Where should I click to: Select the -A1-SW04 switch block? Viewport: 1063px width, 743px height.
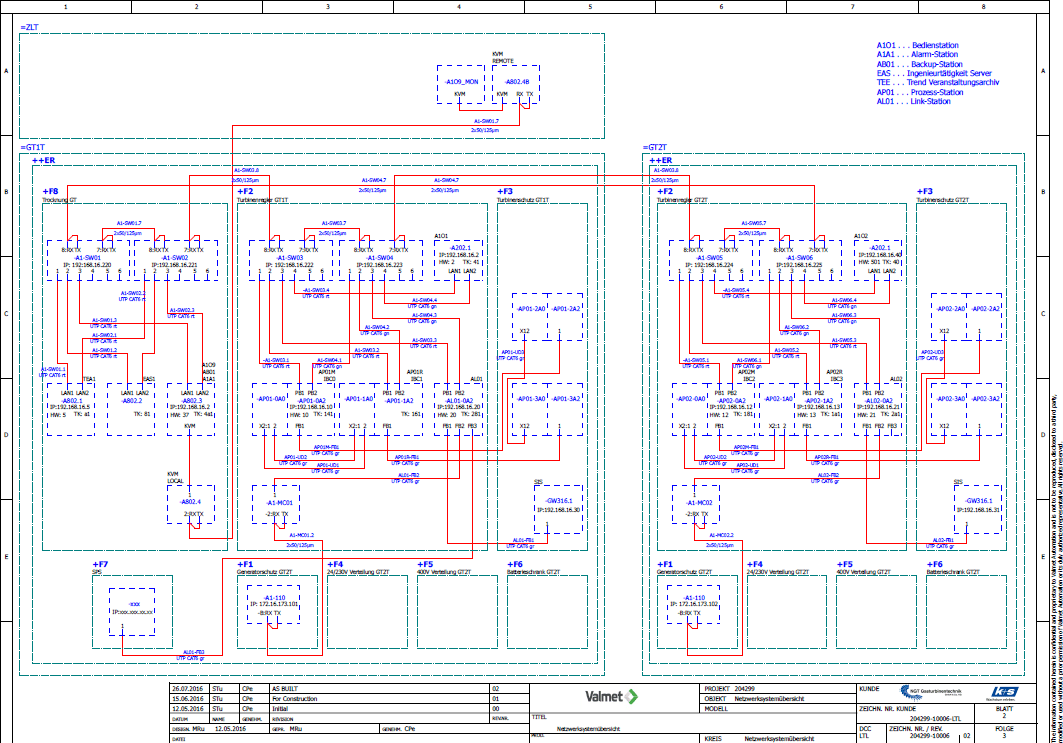[x=379, y=258]
